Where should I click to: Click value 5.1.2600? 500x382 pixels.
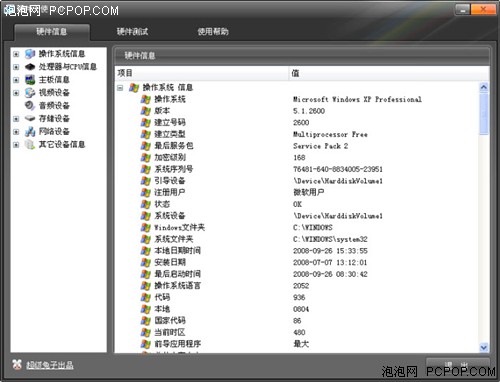309,111
